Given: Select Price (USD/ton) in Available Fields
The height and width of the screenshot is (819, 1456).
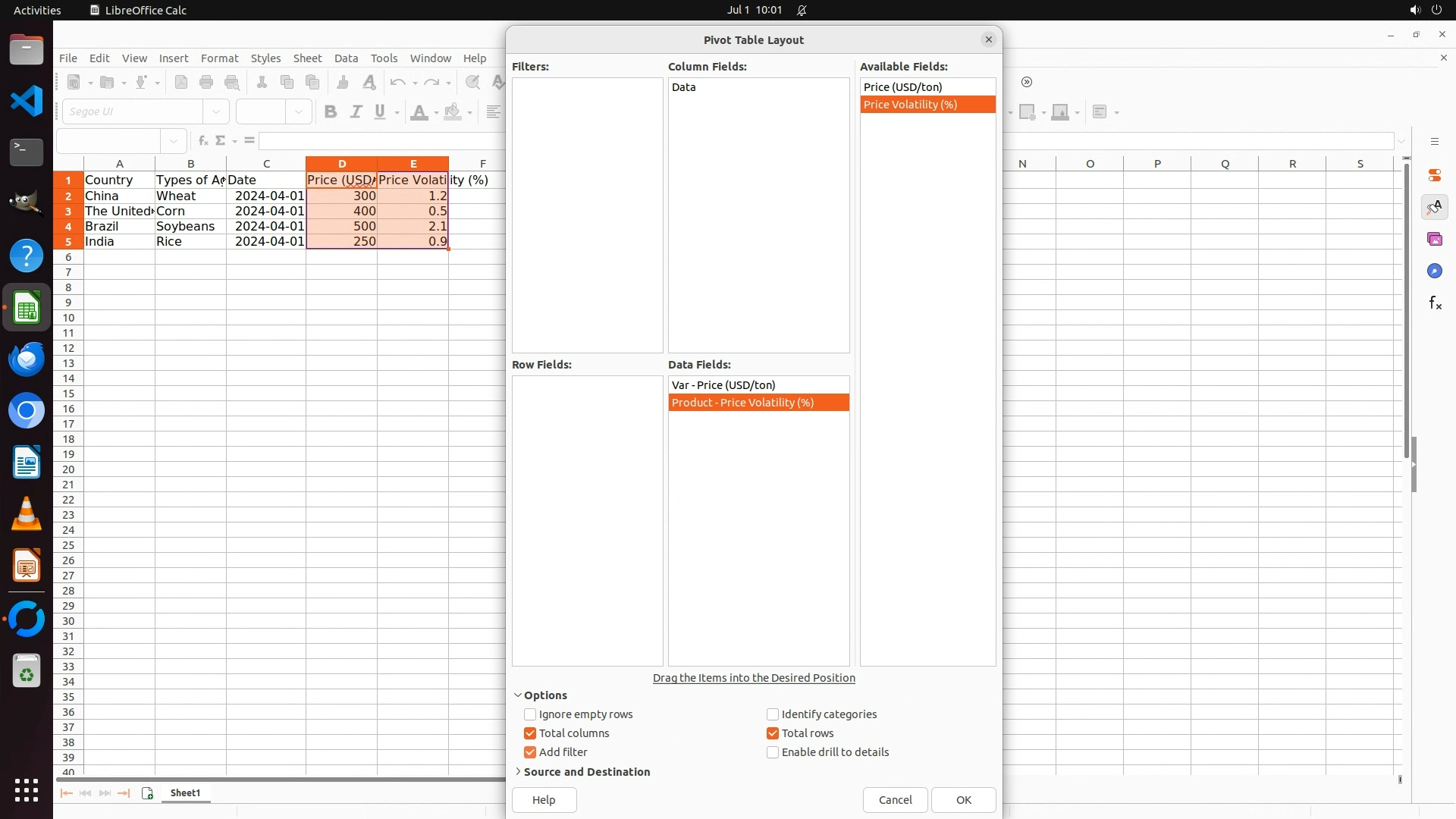Looking at the screenshot, I should (x=902, y=87).
